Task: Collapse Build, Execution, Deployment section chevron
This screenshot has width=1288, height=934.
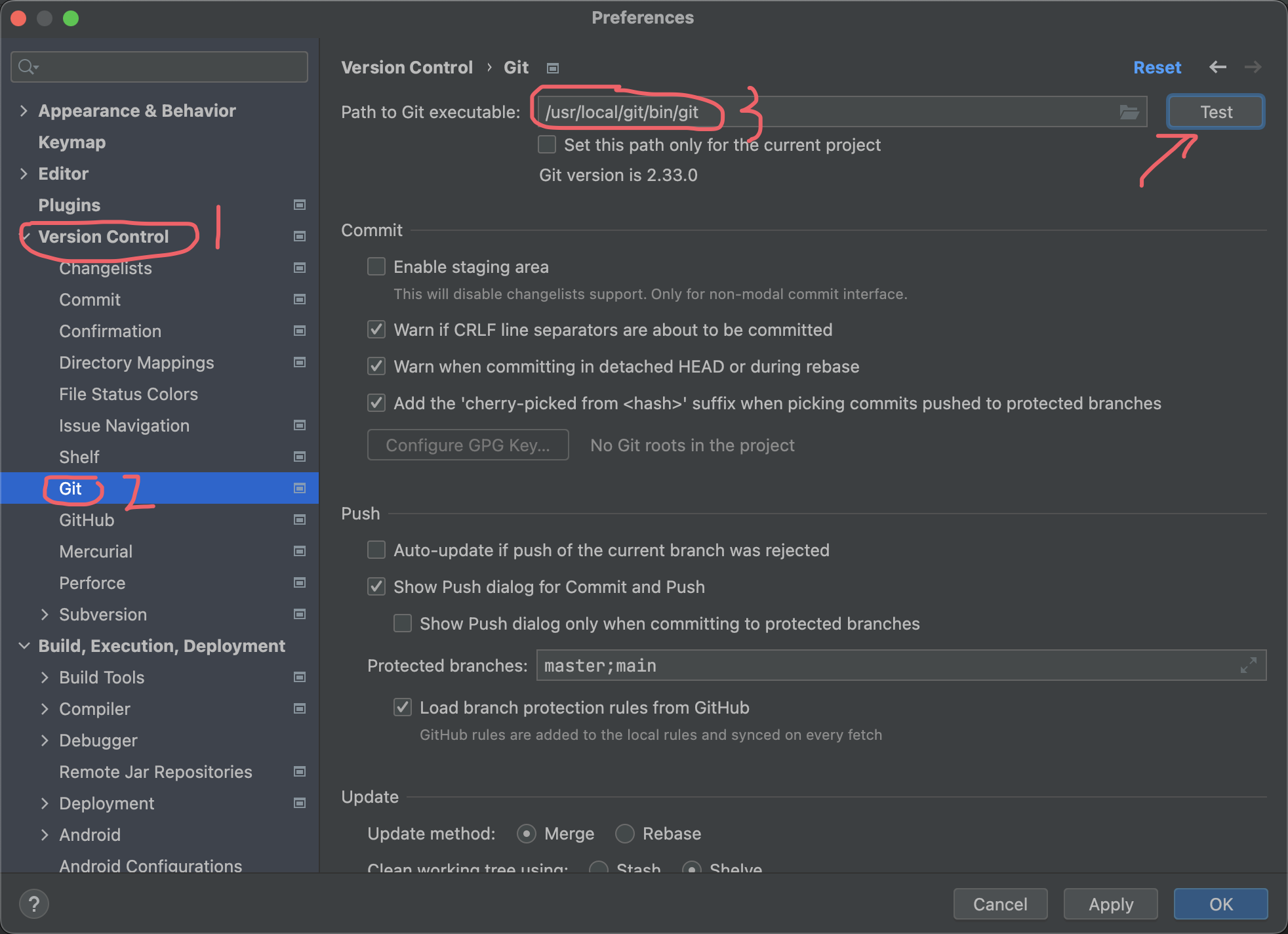Action: [24, 646]
